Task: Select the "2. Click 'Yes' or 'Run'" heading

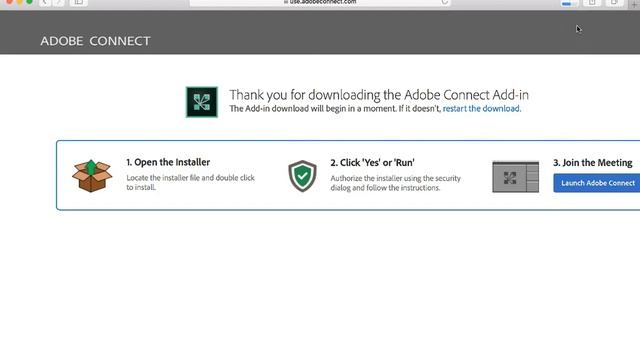Action: (372, 162)
